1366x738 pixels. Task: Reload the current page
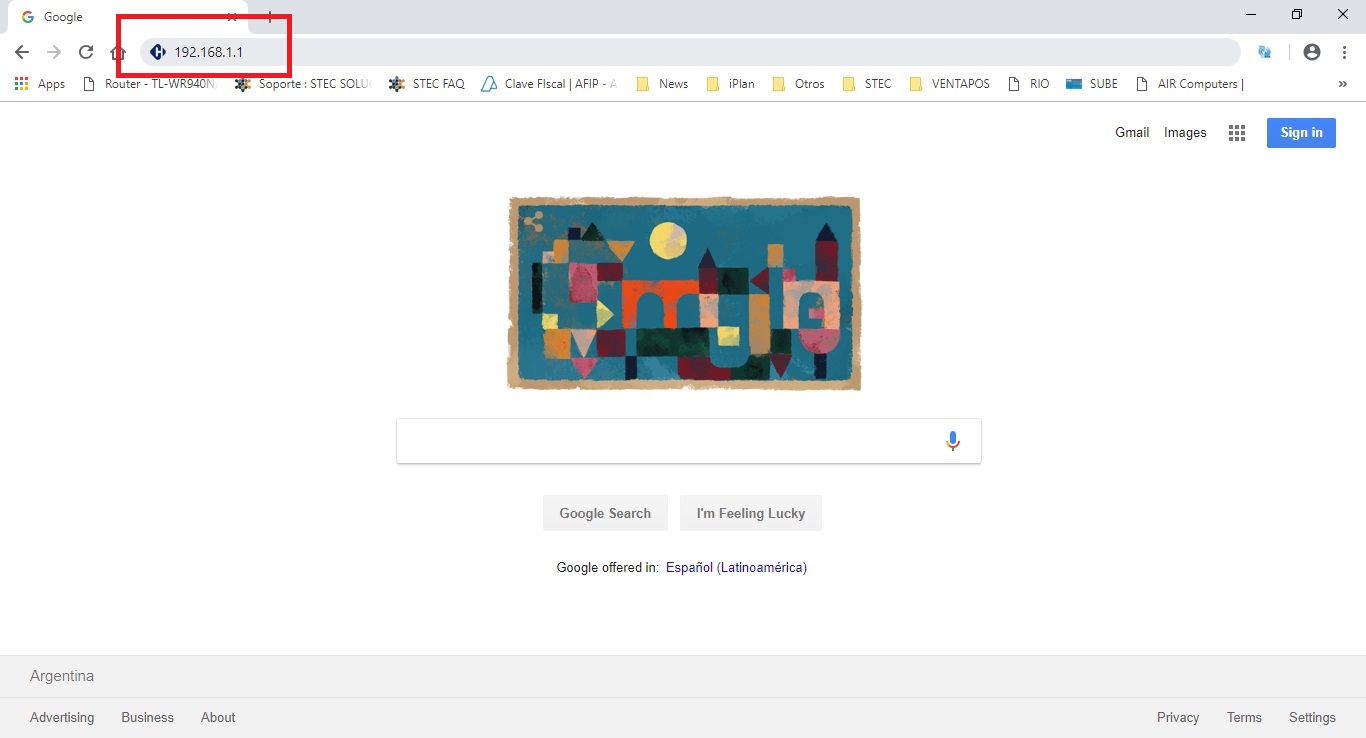point(86,52)
